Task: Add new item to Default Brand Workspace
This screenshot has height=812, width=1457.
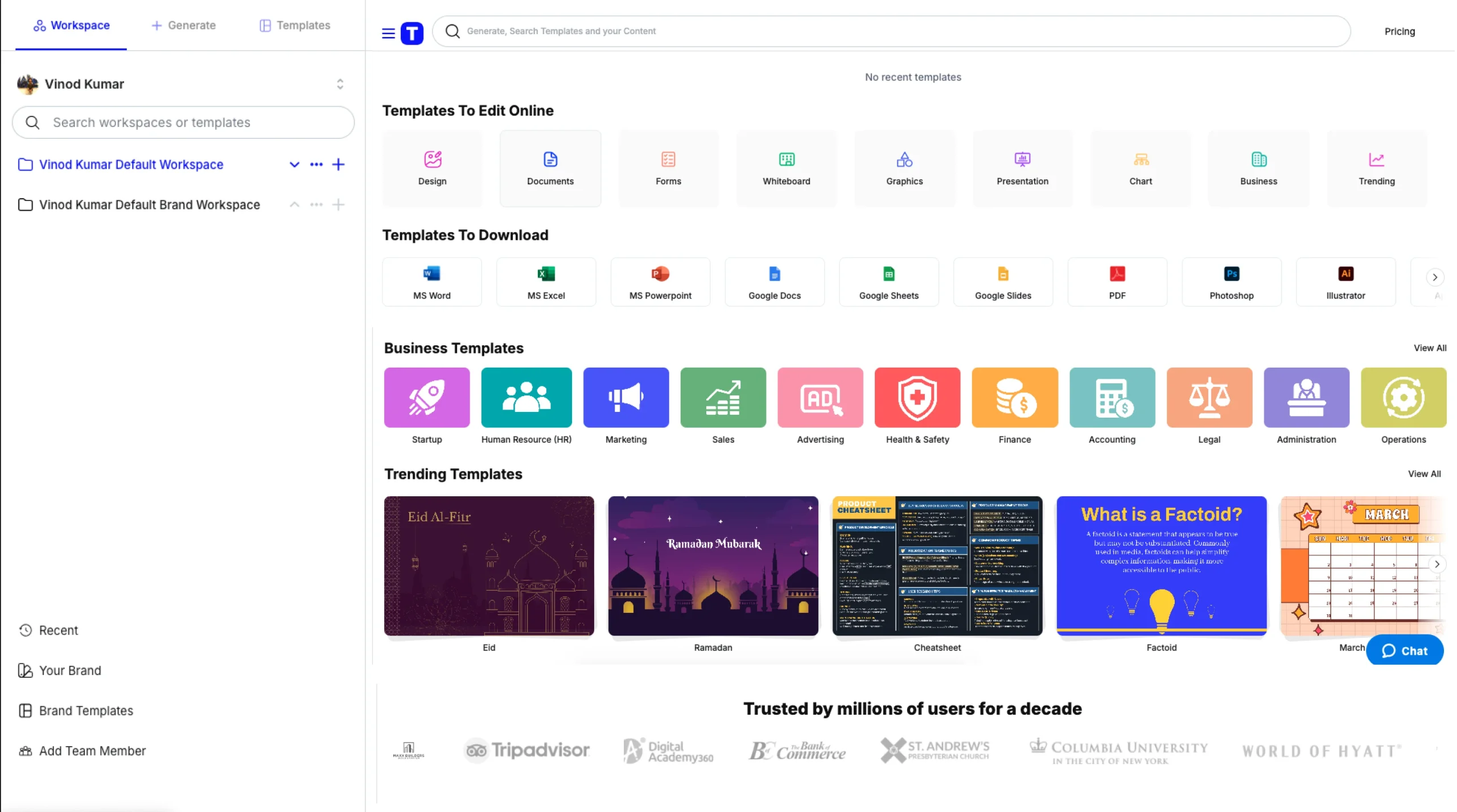Action: [338, 204]
